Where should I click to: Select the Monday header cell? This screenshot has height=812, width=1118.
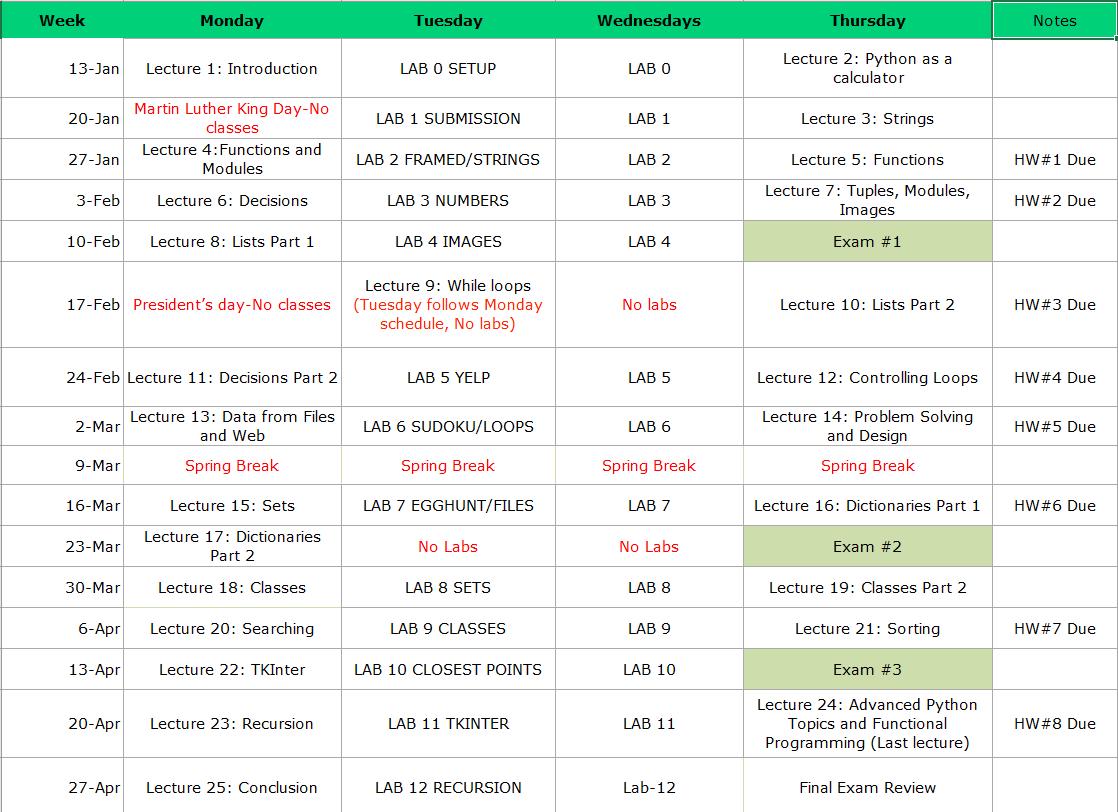(232, 21)
